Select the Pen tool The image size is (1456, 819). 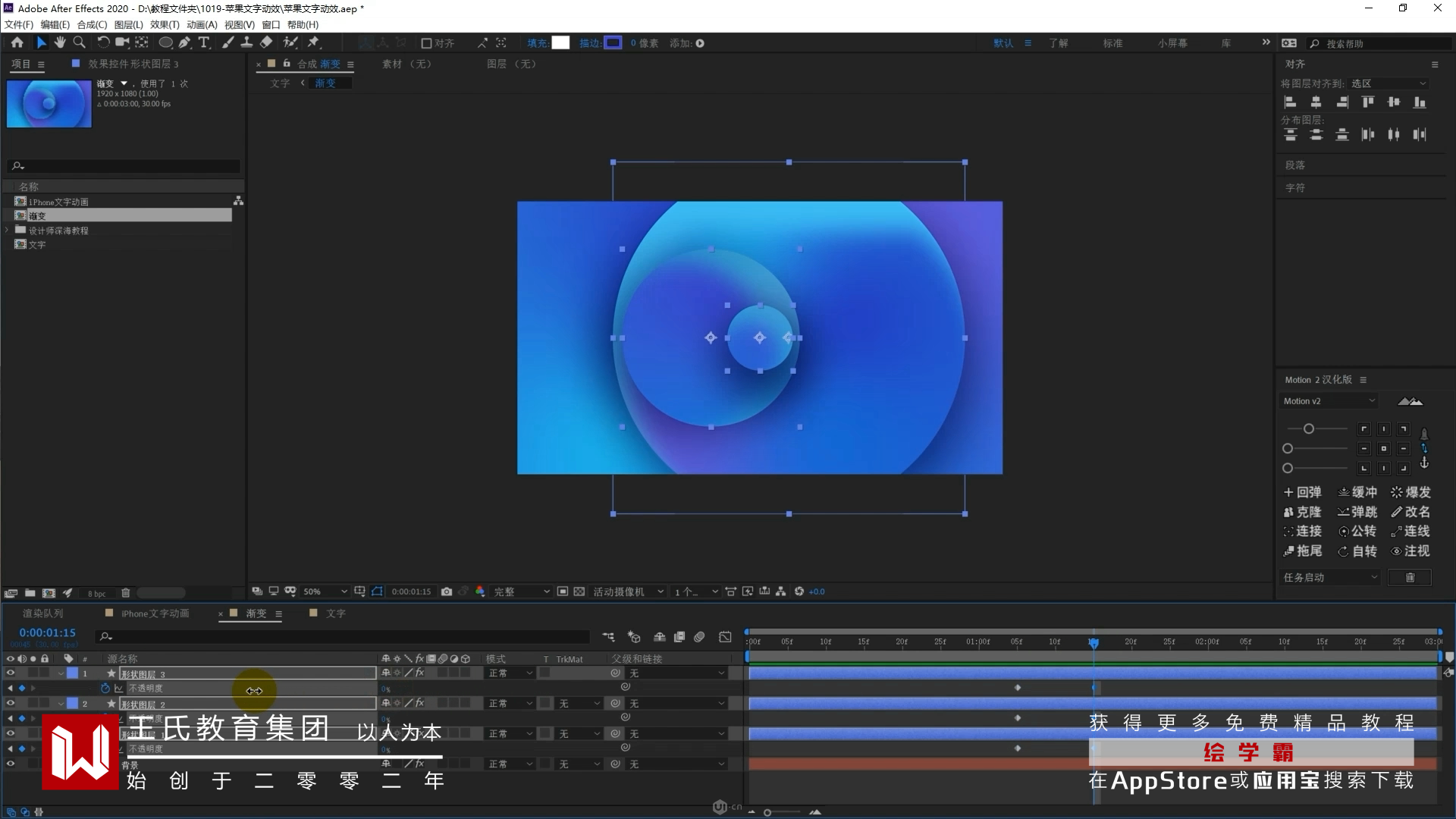[184, 42]
